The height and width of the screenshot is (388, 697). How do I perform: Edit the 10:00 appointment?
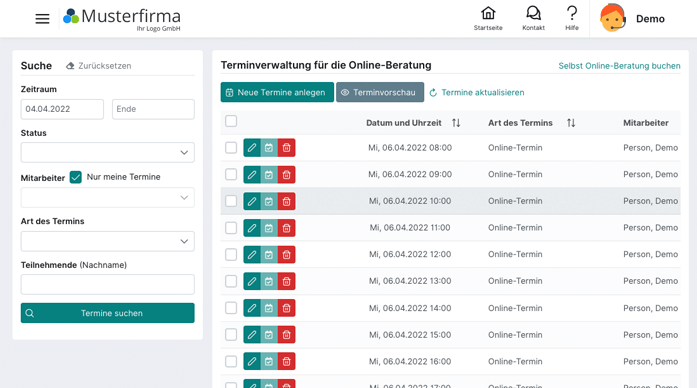pyautogui.click(x=252, y=201)
